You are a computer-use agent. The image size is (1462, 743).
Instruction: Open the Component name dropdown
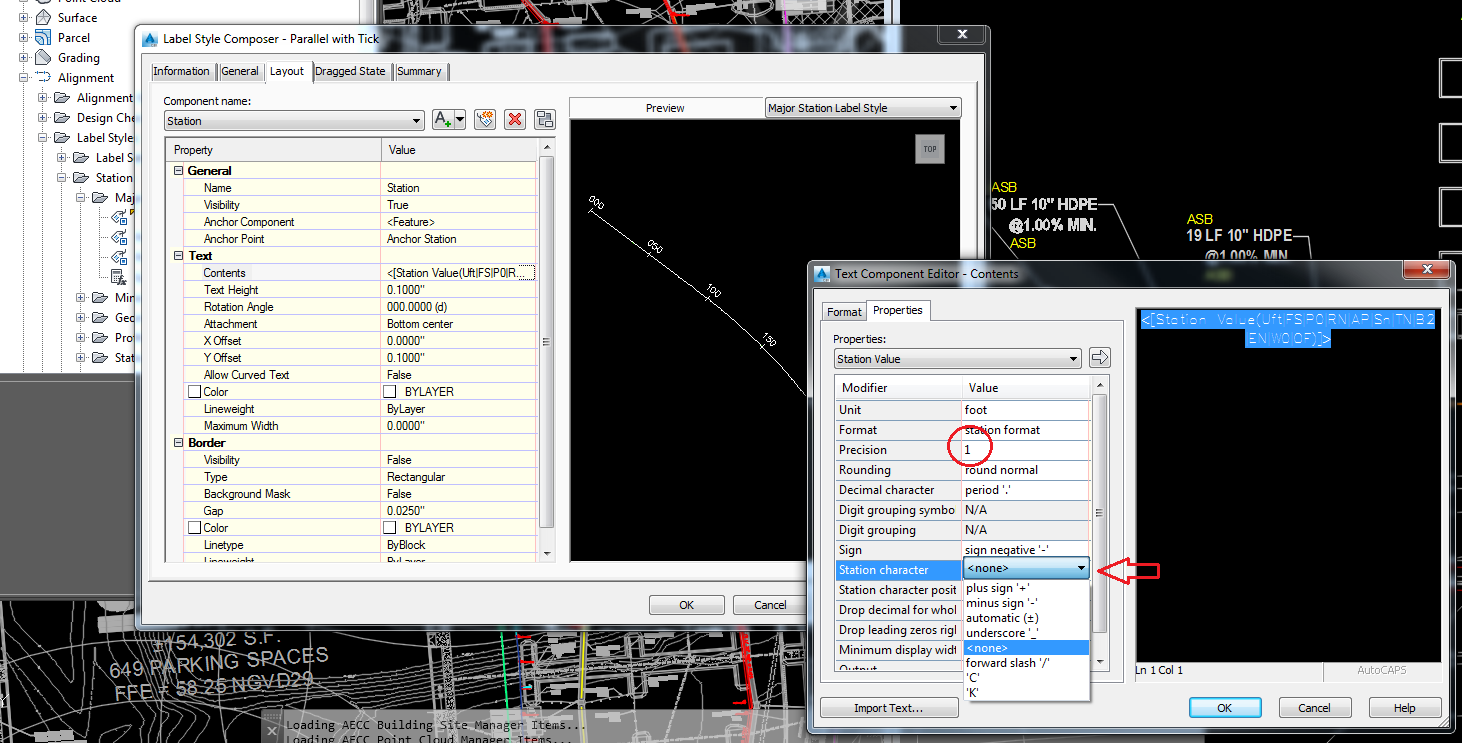pyautogui.click(x=419, y=119)
